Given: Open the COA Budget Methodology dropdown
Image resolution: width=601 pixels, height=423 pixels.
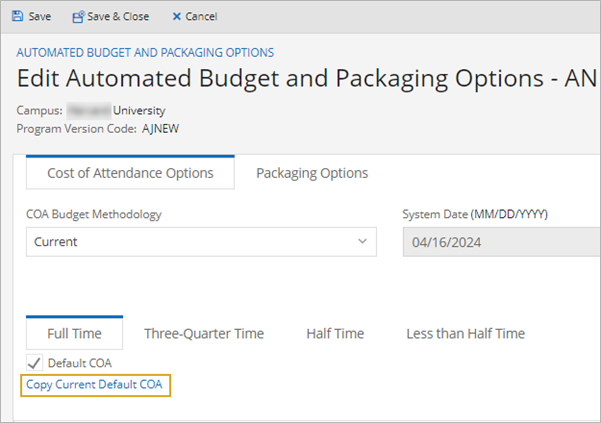Looking at the screenshot, I should (201, 242).
